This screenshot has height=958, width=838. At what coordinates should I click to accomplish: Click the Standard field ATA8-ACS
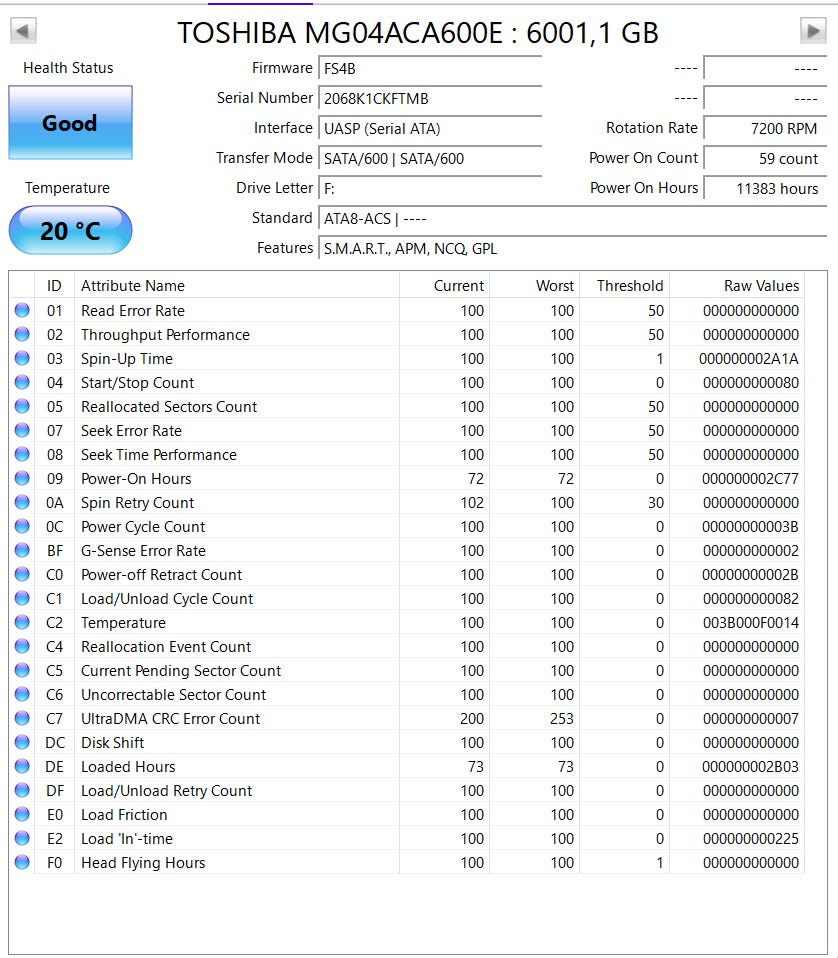coord(572,218)
